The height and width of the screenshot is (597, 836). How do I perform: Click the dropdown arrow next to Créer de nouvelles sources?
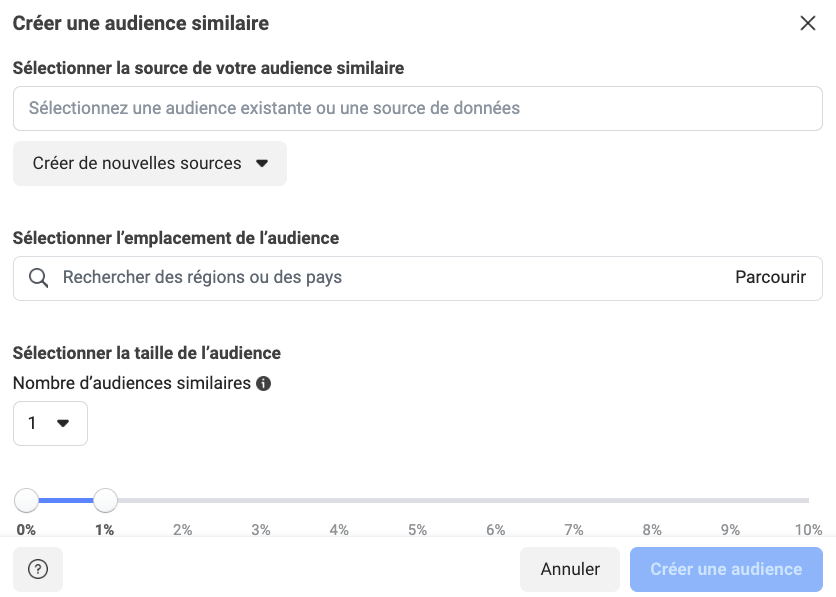pos(262,163)
